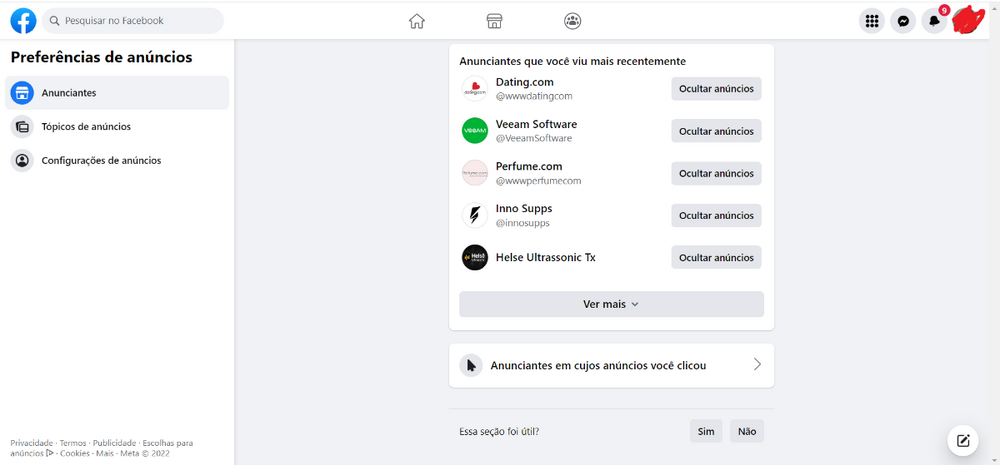Click the Perfume.com advertiser name
Screen dimensions: 1000x465
529,166
